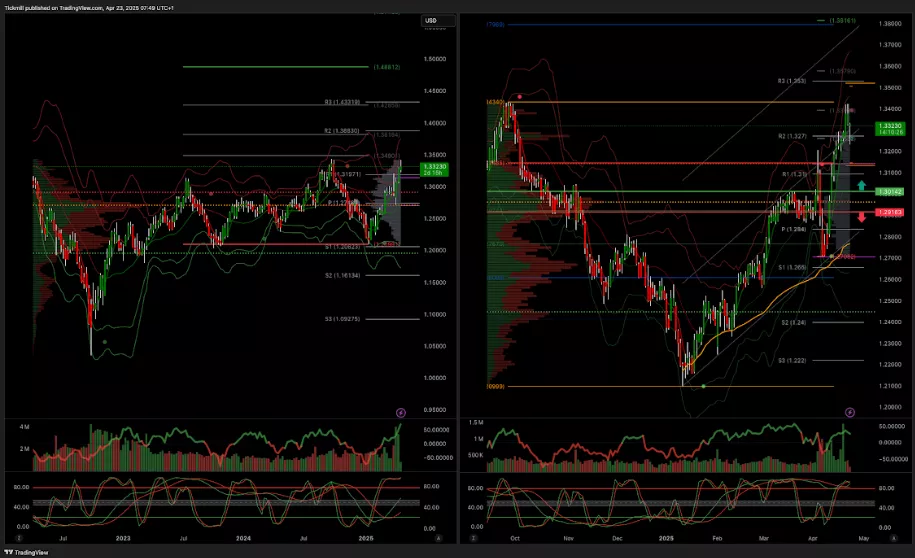Click the S3 (1.09275) pivot label on left chart

[x=341, y=319]
